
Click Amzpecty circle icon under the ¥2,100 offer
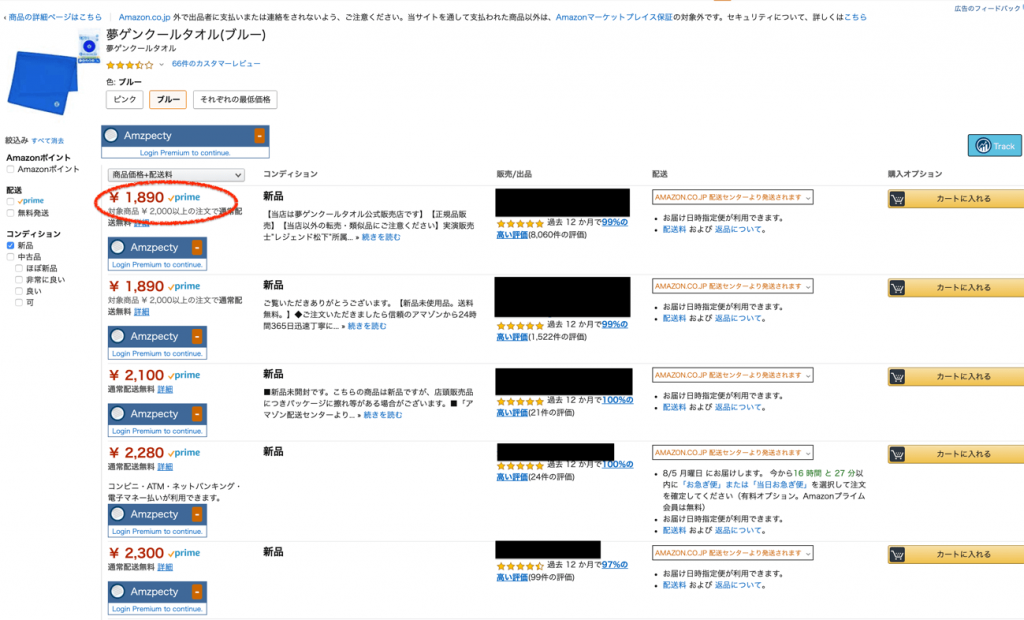click(118, 414)
